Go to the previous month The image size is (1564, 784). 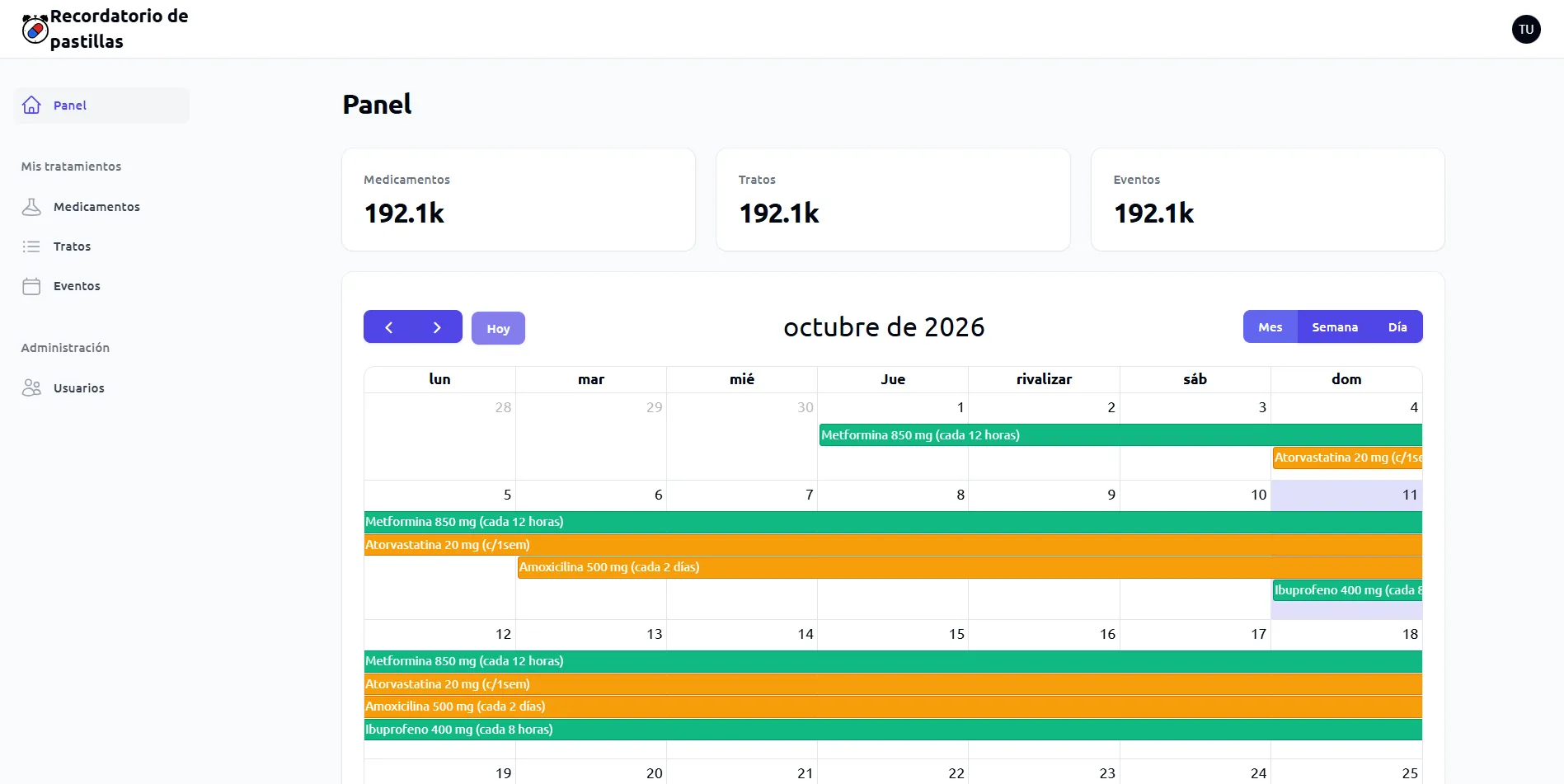coord(388,327)
